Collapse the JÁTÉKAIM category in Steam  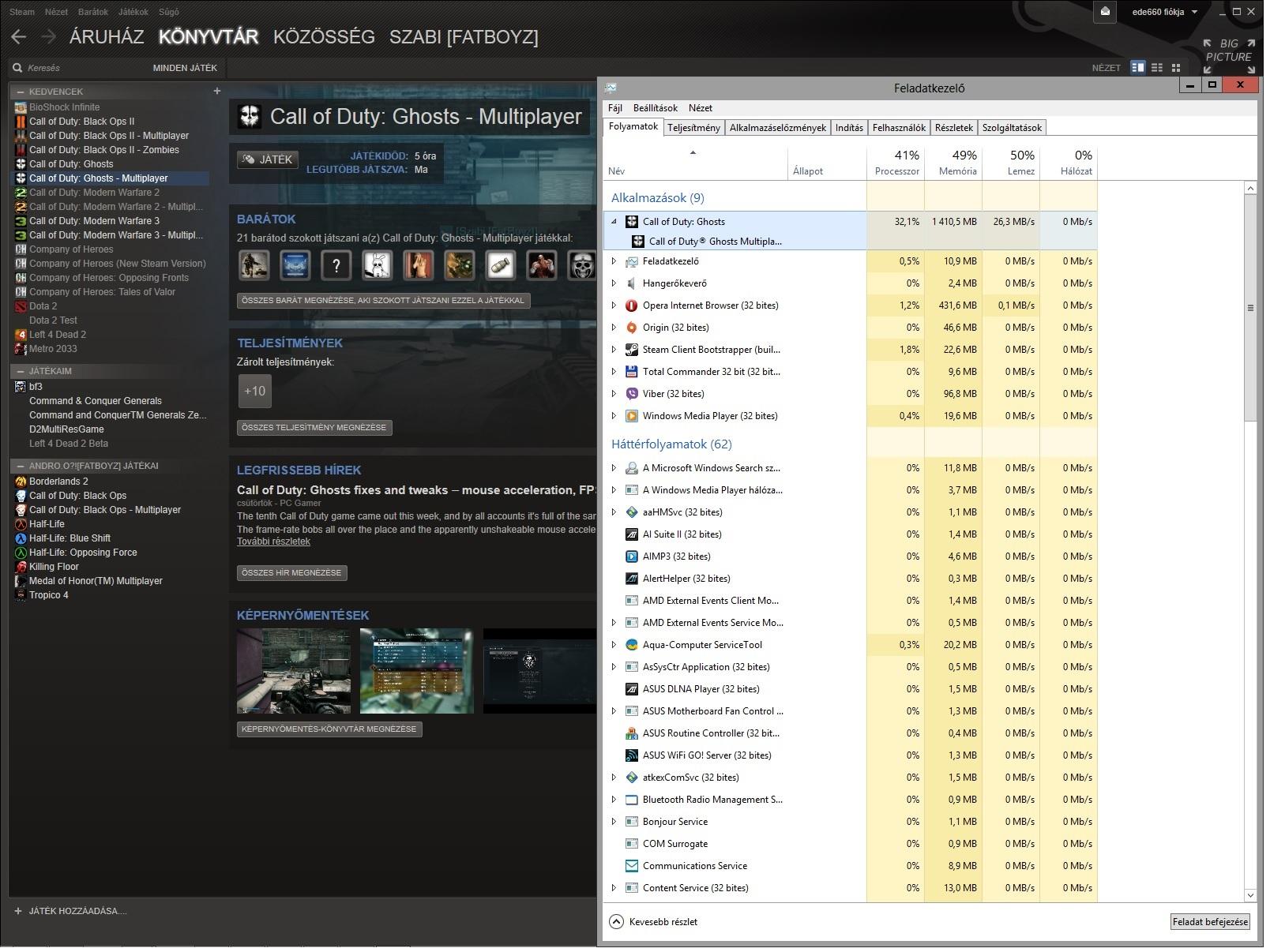(21, 371)
